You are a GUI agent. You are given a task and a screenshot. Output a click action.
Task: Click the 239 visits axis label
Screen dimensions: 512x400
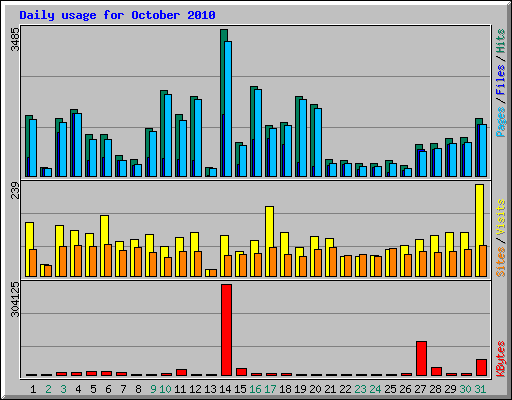tap(15, 191)
